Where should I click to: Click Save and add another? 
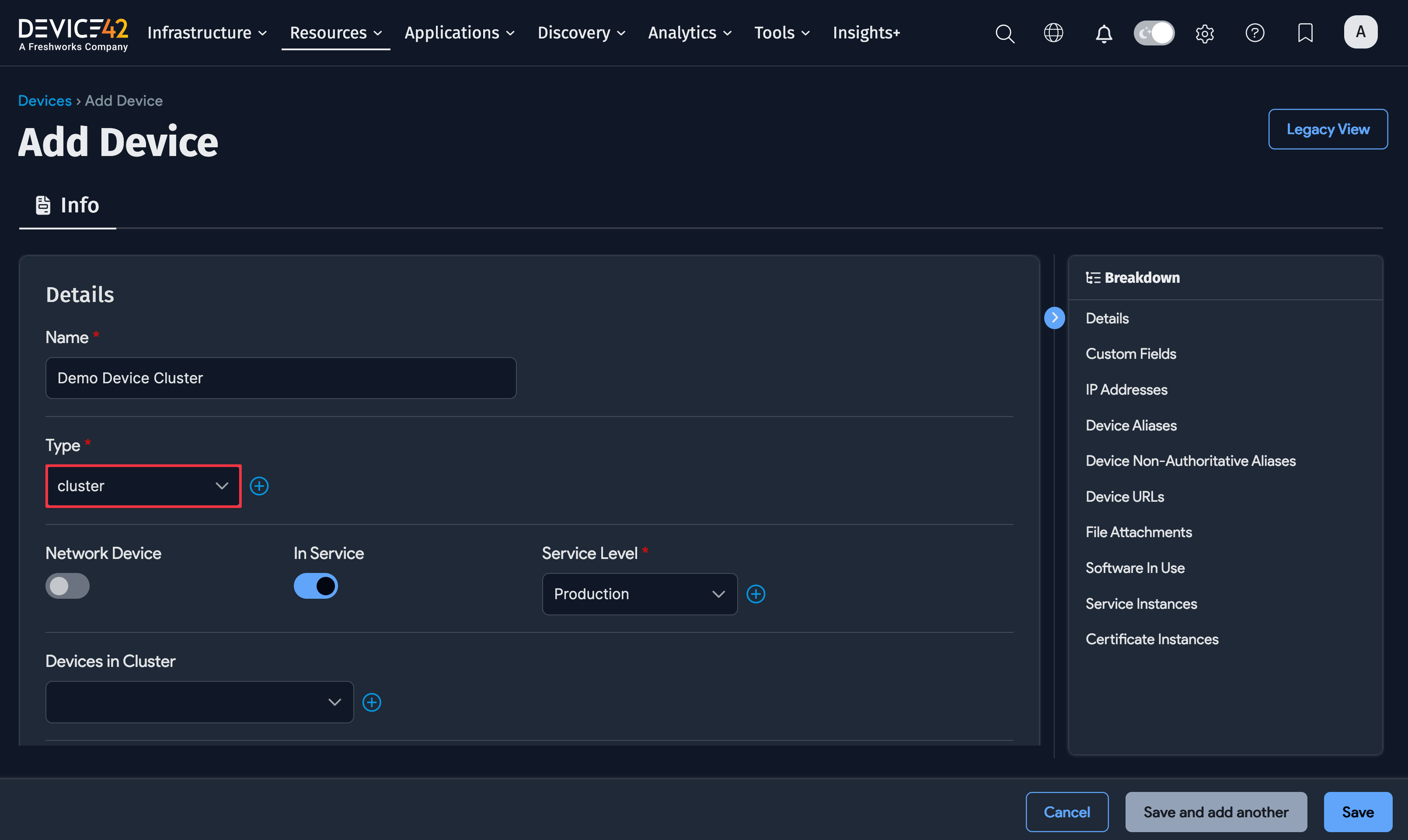tap(1216, 812)
